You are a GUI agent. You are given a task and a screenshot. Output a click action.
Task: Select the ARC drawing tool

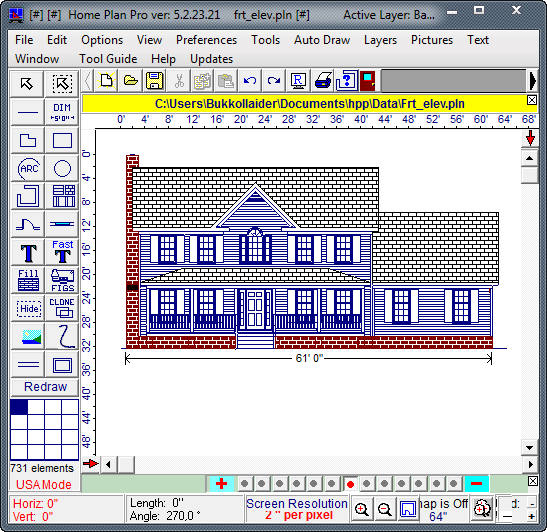pyautogui.click(x=28, y=168)
